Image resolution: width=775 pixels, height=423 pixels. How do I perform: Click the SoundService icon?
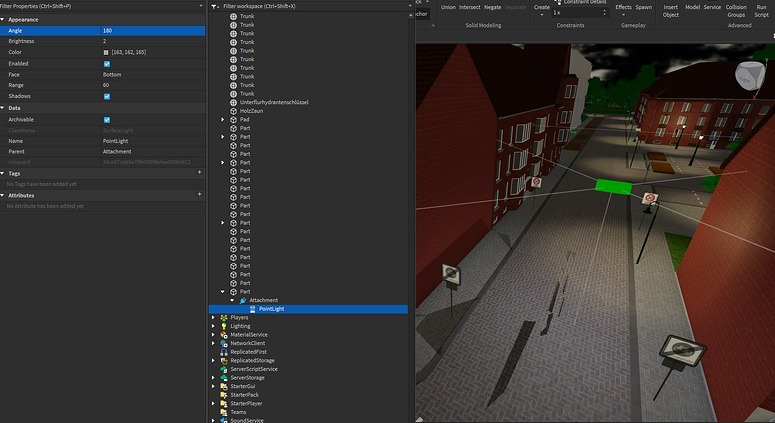pos(224,420)
